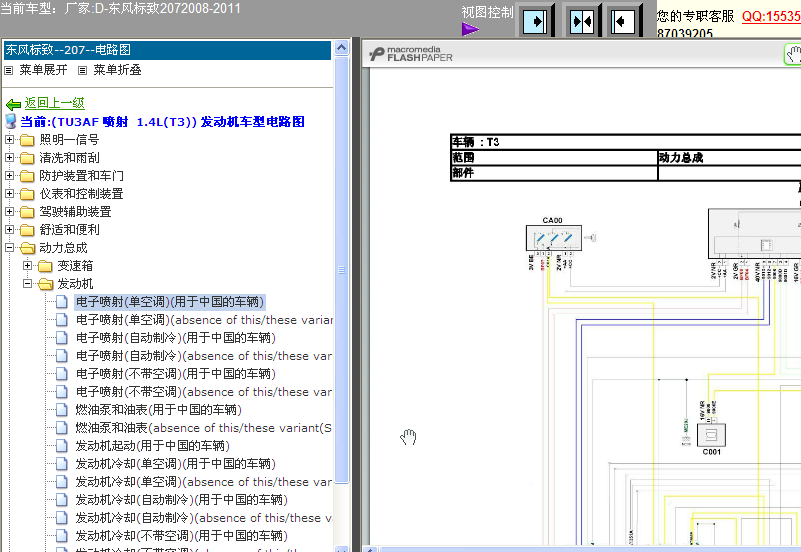Viewport: 801px width, 552px height.
Task: Open 发动机冷却(单空调)(用于中国的车辆) diagram
Action: tap(176, 464)
